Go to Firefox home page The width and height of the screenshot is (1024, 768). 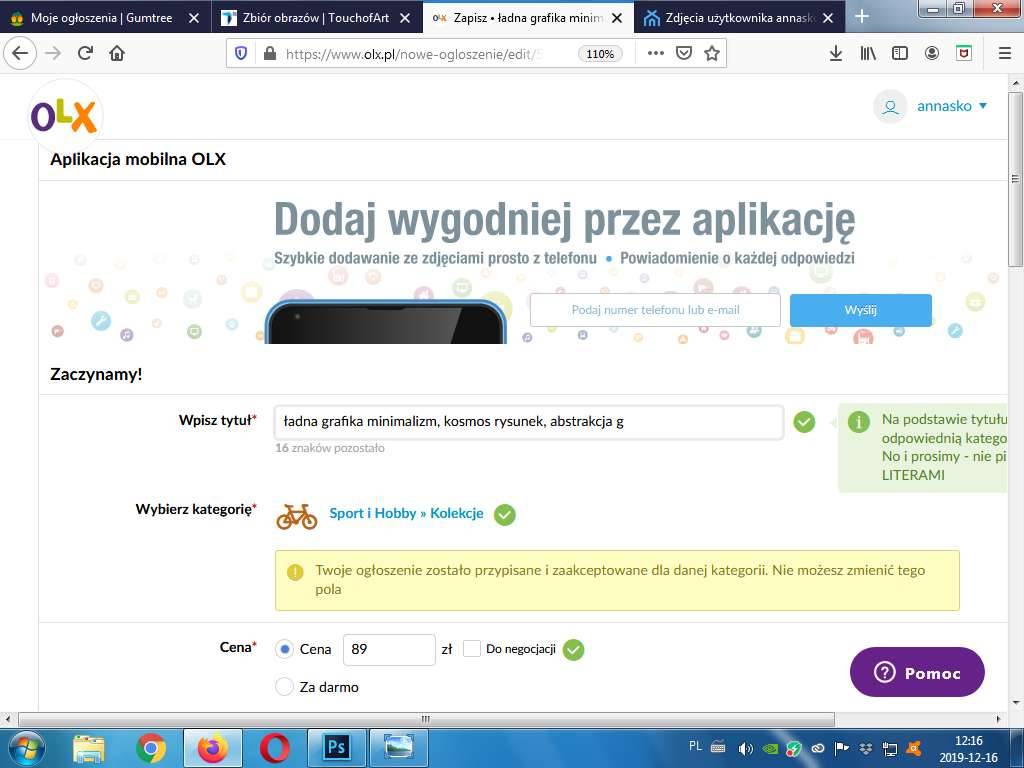pyautogui.click(x=117, y=54)
